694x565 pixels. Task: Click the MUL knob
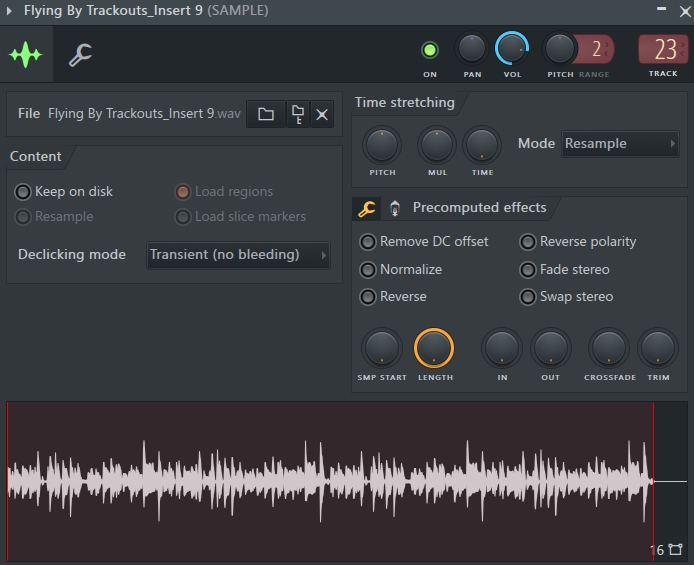(437, 146)
